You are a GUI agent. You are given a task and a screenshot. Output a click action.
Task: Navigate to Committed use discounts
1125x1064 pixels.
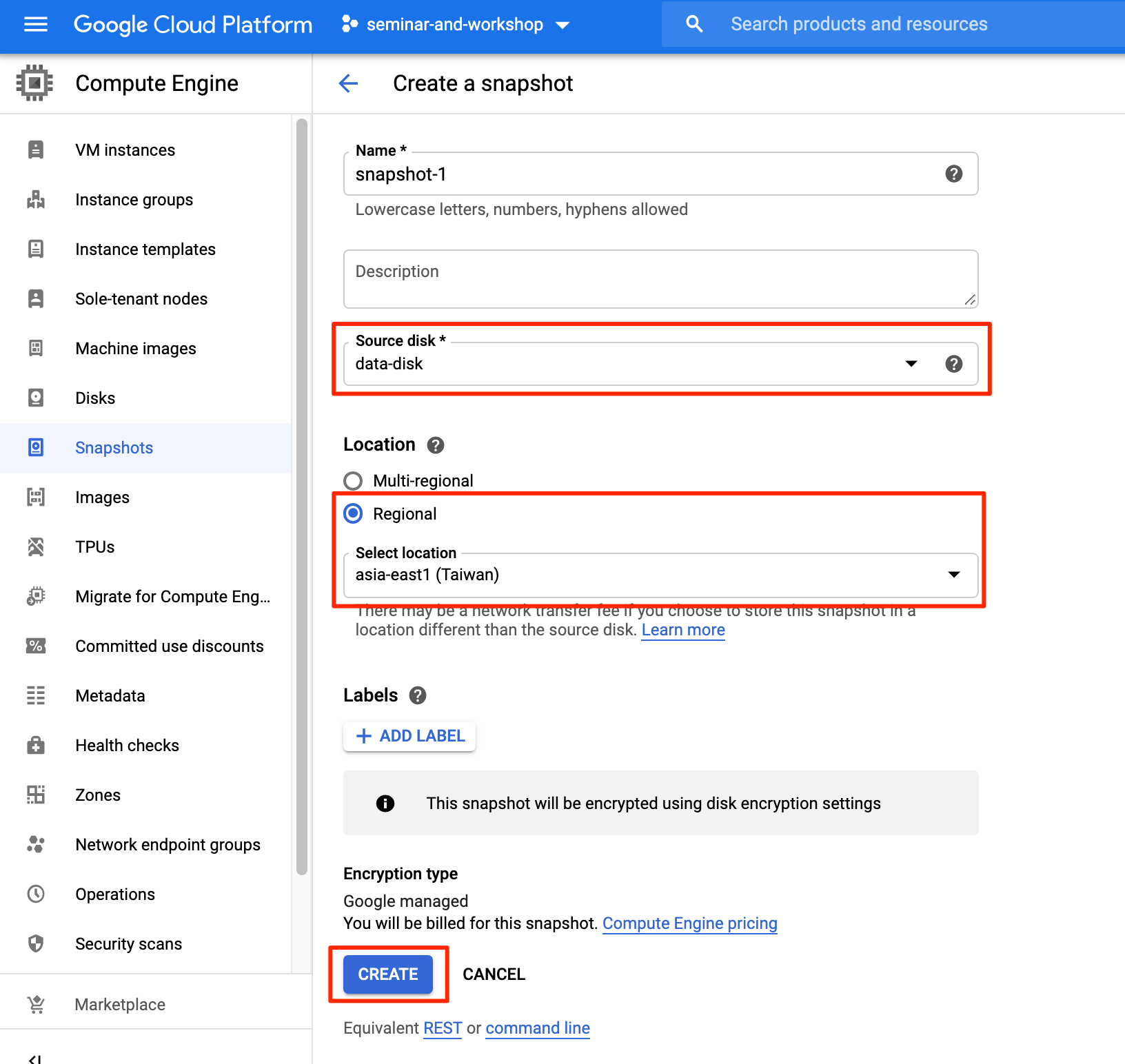169,646
